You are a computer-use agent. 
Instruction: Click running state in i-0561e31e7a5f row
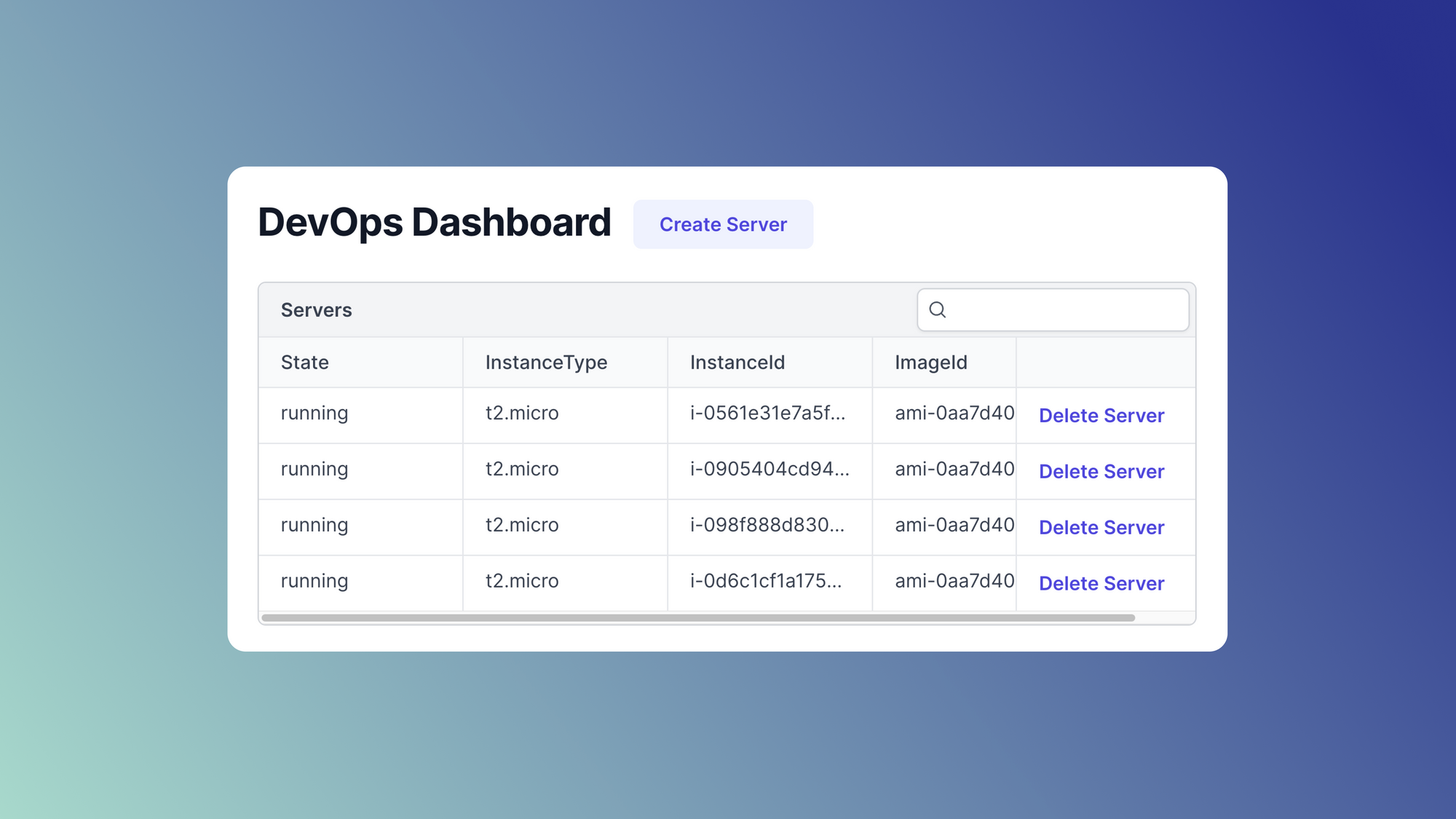314,414
